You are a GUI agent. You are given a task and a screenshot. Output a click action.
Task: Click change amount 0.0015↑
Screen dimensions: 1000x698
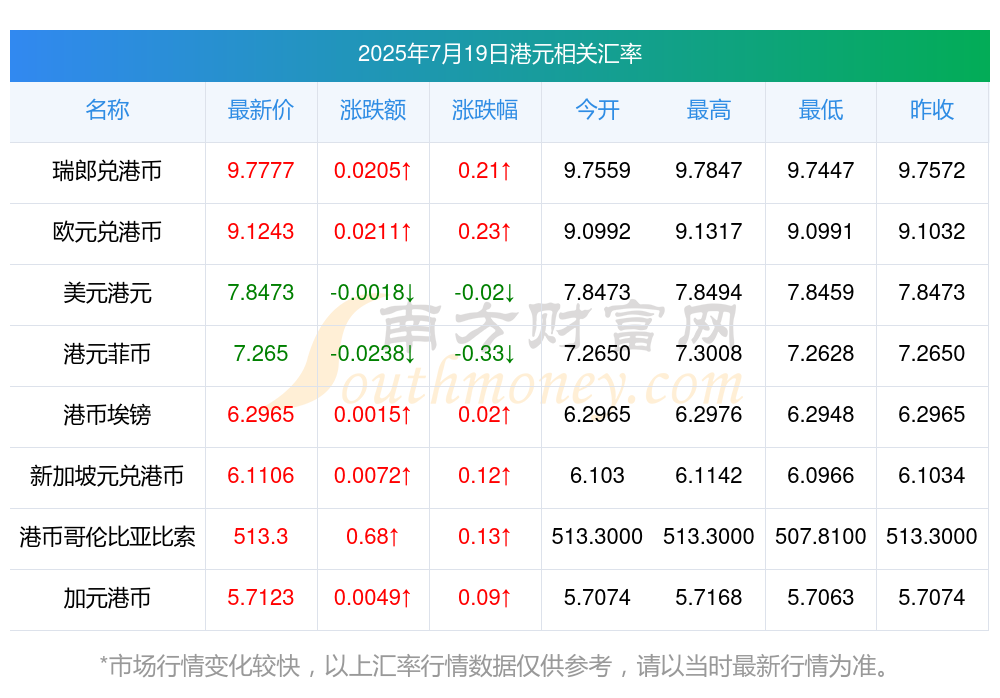[372, 415]
